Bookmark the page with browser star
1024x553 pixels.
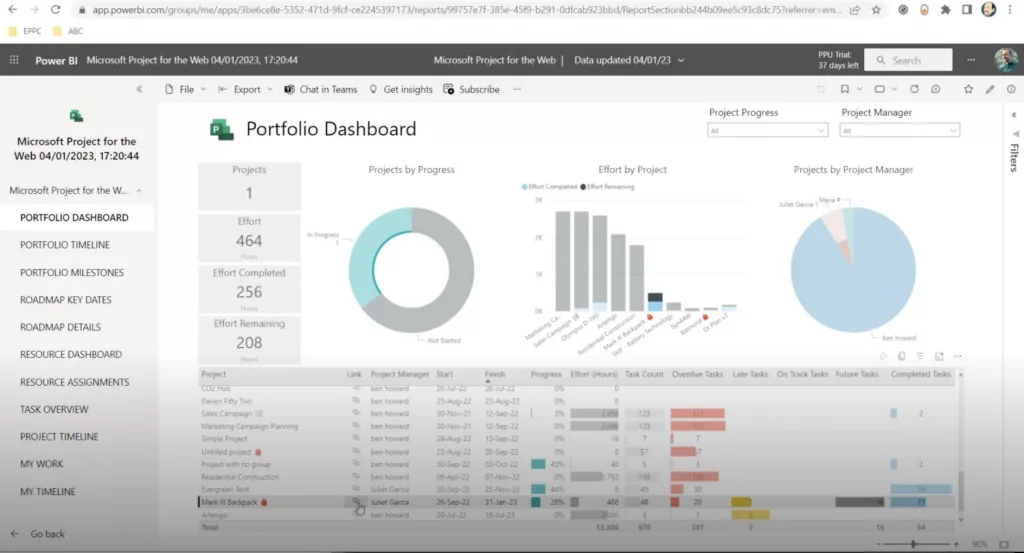(876, 10)
